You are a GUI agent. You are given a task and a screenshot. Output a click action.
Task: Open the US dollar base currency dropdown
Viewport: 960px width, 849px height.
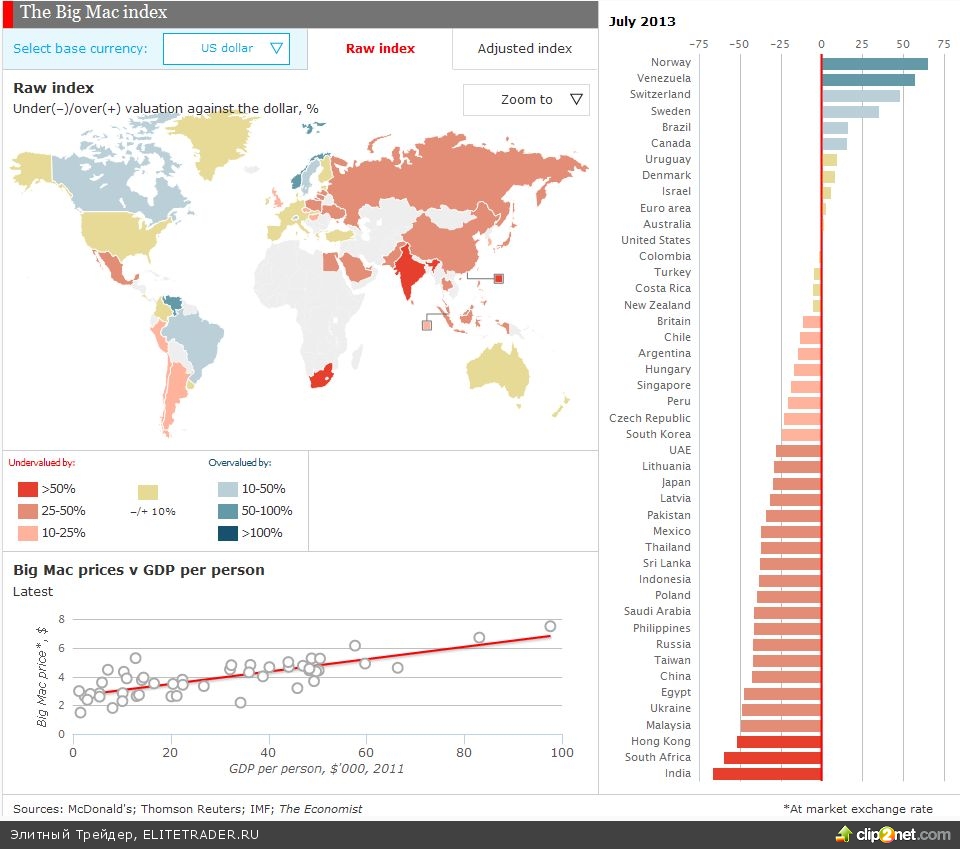pyautogui.click(x=226, y=48)
